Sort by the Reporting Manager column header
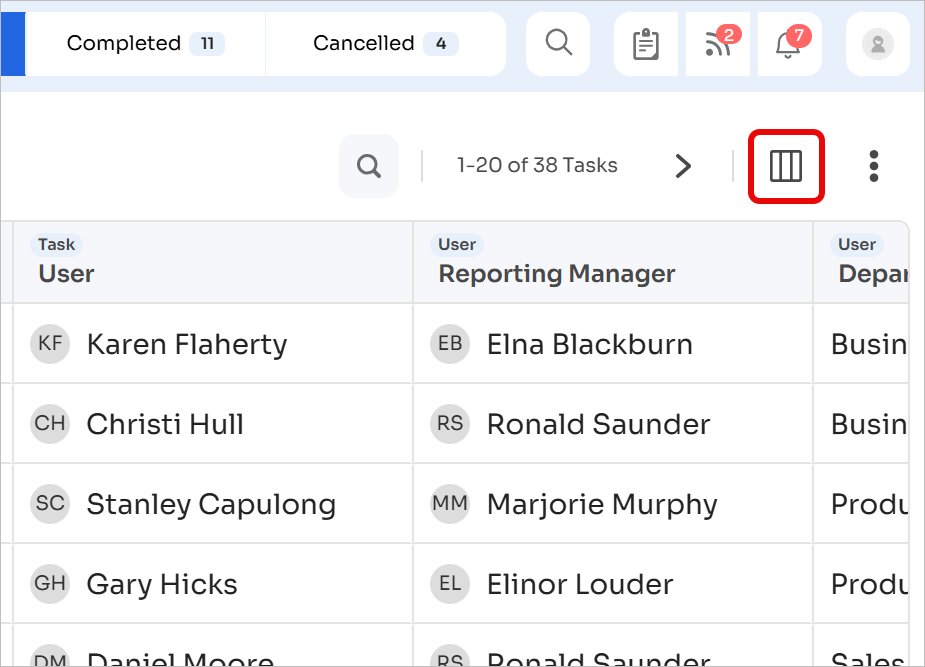The height and width of the screenshot is (667, 925). (613, 262)
